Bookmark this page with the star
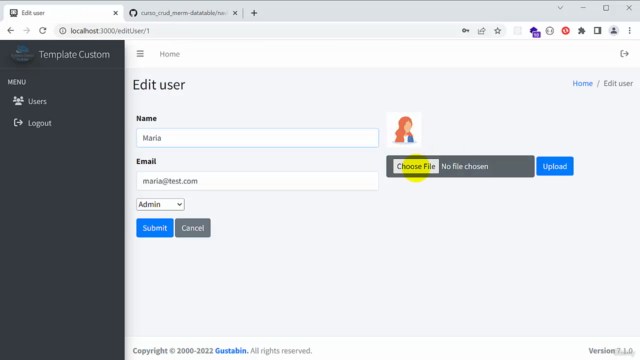Viewport: 640px width, 360px height. [x=498, y=31]
